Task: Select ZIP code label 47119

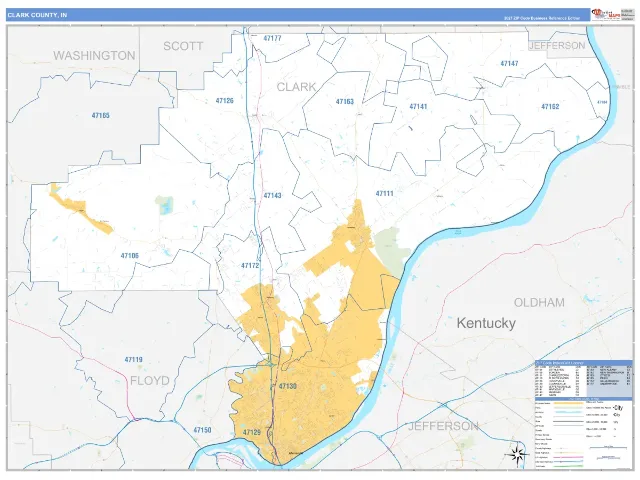Action: pyautogui.click(x=133, y=360)
